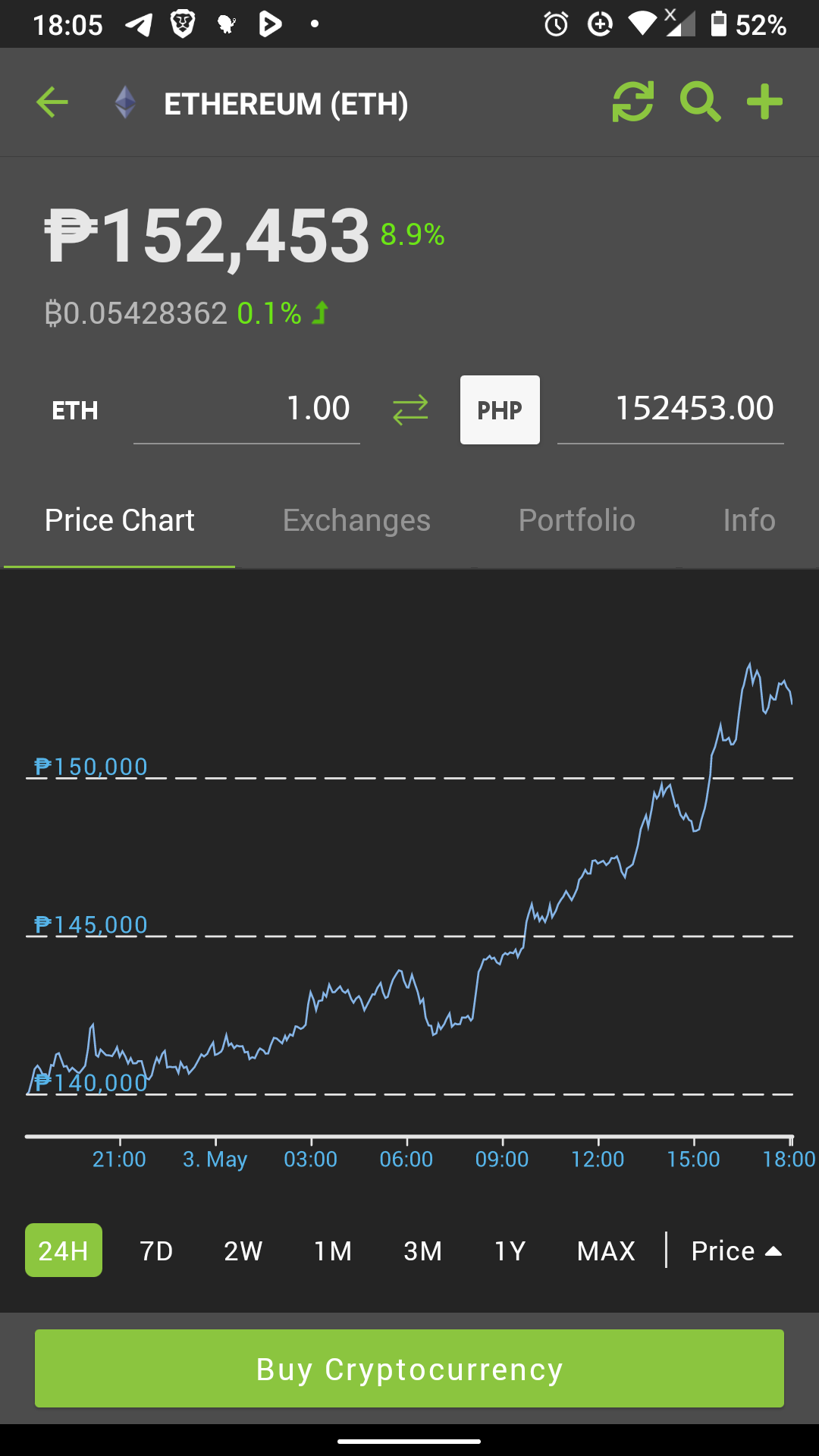This screenshot has height=1456, width=819.
Task: Open the Portfolio tab
Action: click(577, 520)
